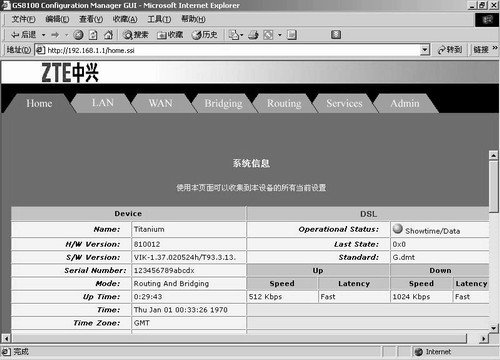Expand the address bar dropdown list
Viewport: 500px width, 360px height.
(424, 50)
